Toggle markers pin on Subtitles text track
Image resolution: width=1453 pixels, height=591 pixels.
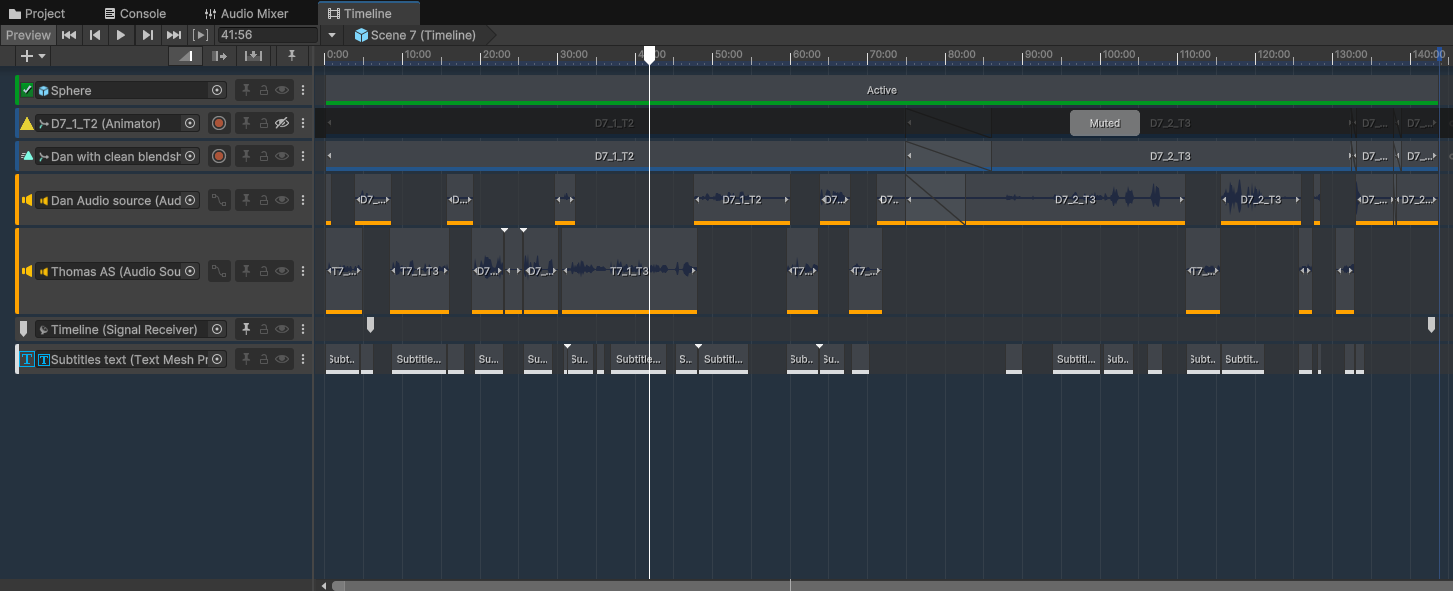tap(246, 359)
